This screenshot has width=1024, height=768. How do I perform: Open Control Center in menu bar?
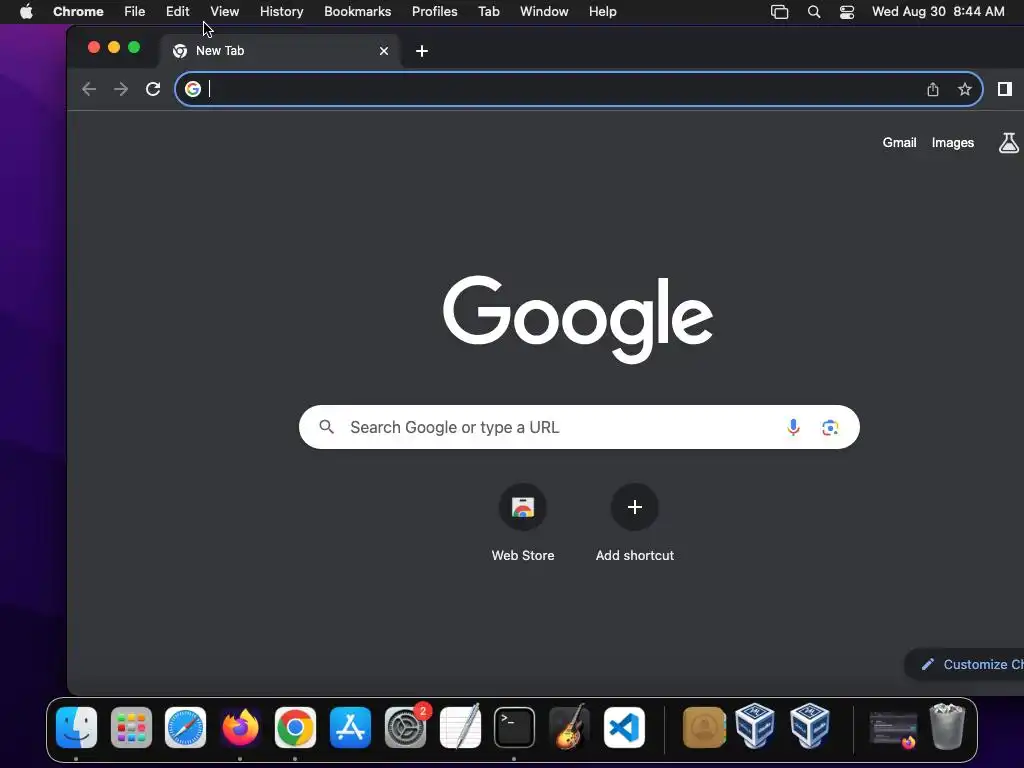coord(847,12)
